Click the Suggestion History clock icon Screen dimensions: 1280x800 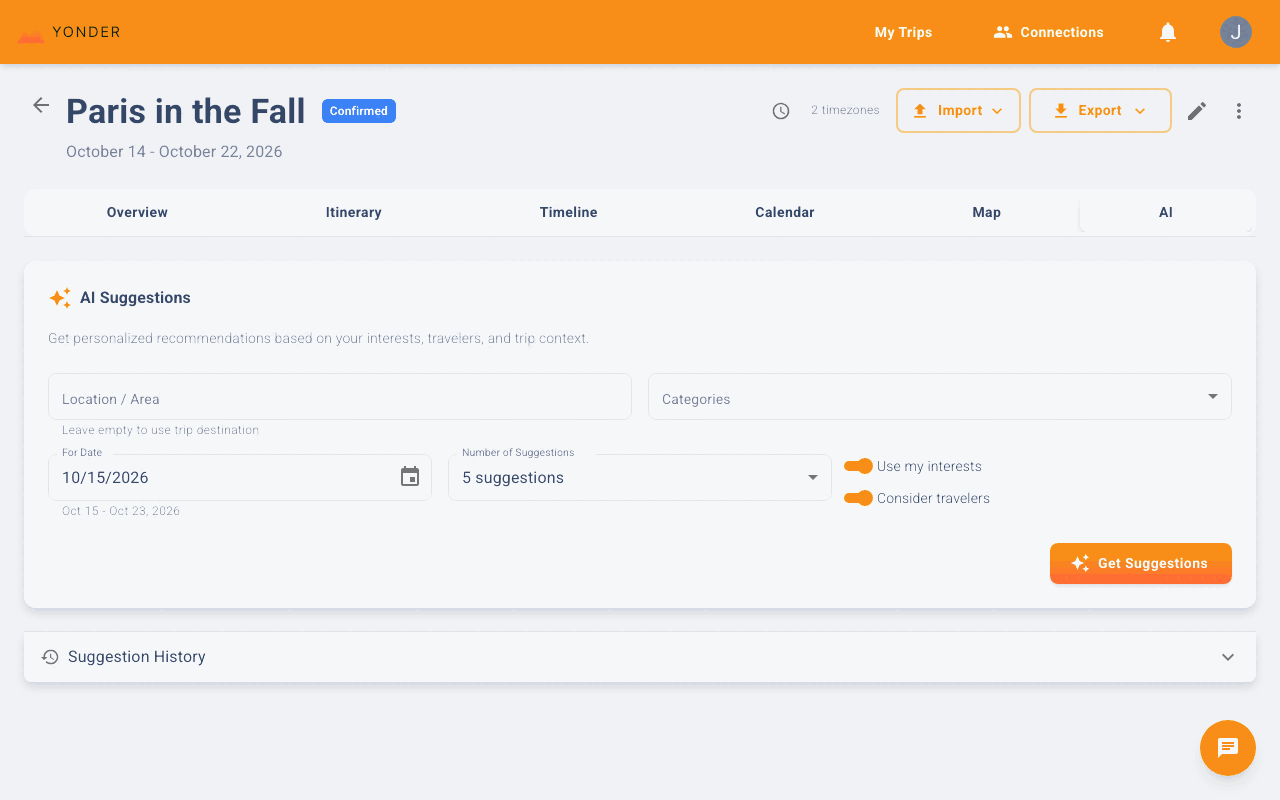pyautogui.click(x=48, y=657)
